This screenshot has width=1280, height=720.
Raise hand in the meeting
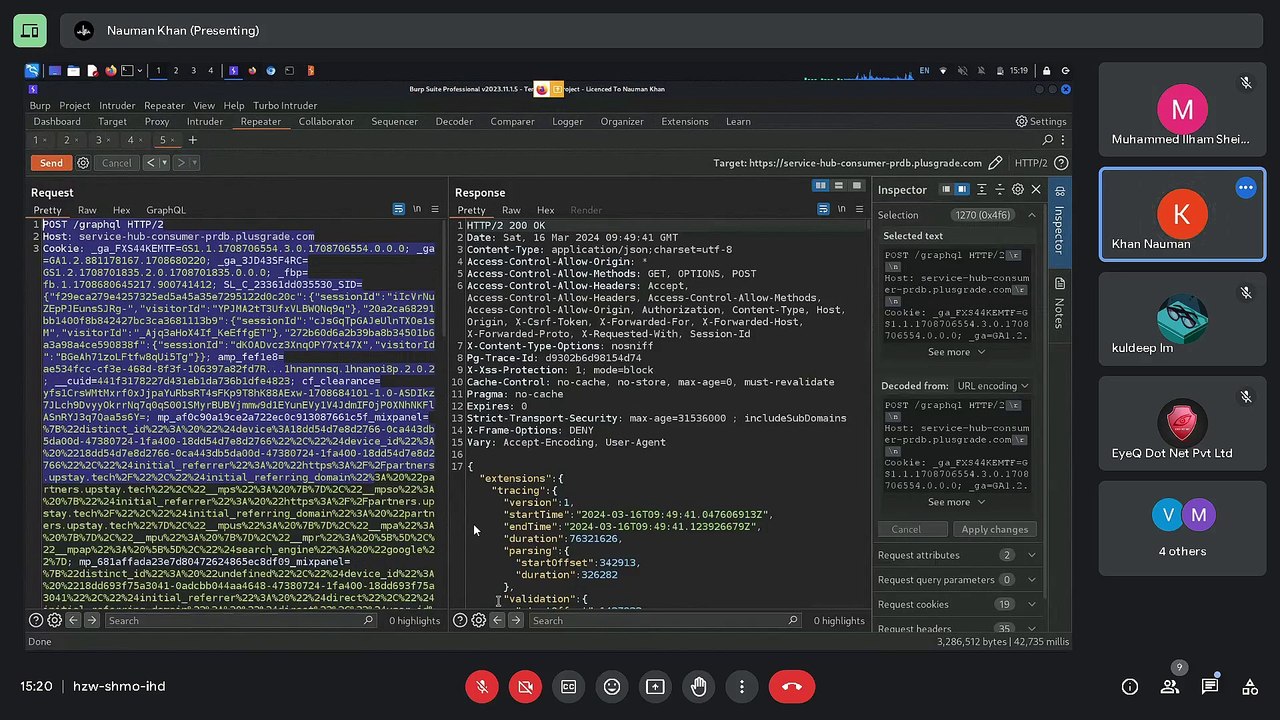click(x=698, y=686)
